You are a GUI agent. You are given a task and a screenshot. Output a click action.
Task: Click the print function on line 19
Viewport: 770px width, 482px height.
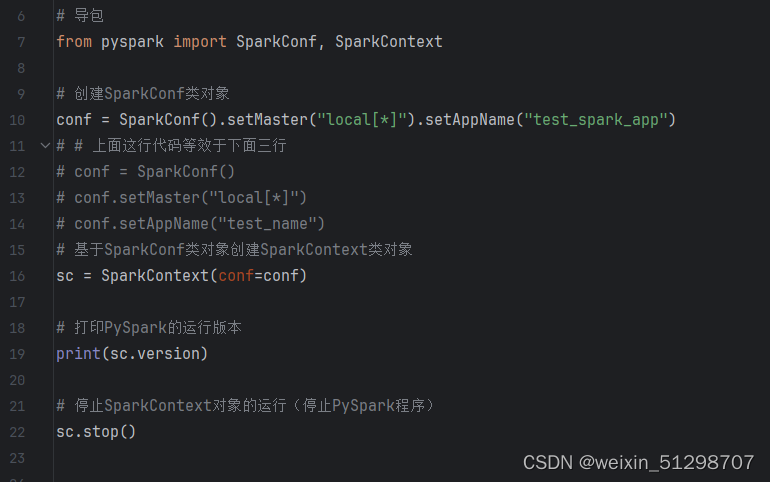[79, 354]
